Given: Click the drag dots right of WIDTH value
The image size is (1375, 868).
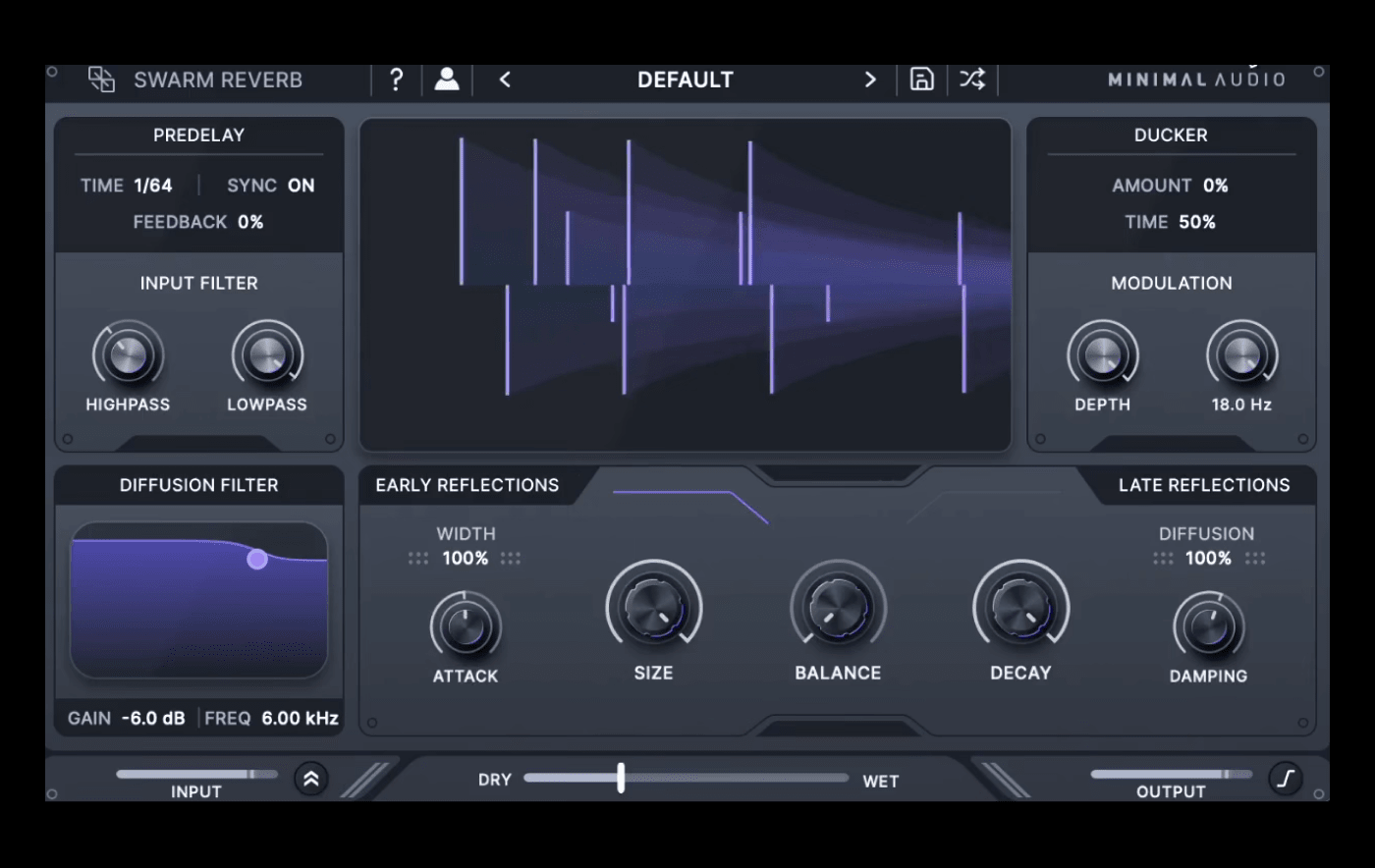Looking at the screenshot, I should pos(511,559).
